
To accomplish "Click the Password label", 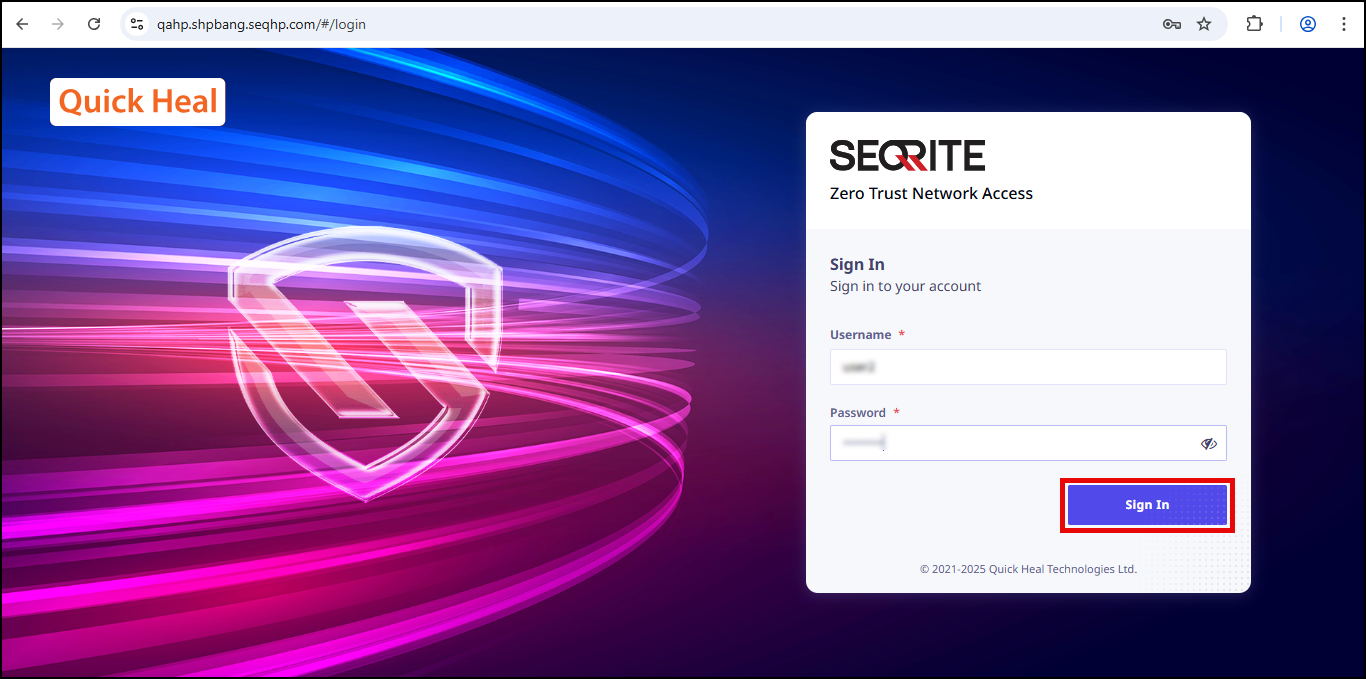I will (858, 413).
